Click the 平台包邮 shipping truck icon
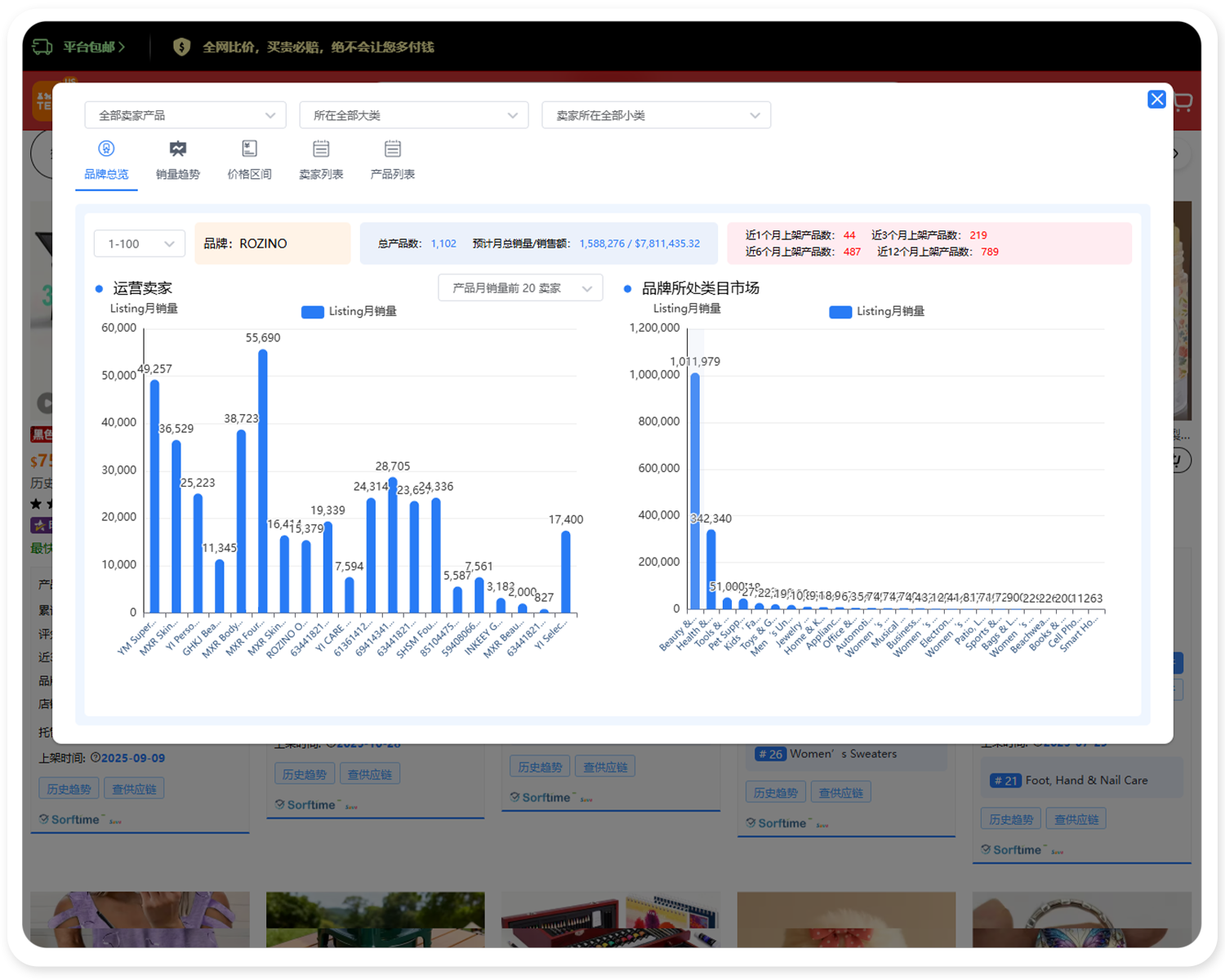This screenshot has width=1225, height=980. tap(42, 47)
